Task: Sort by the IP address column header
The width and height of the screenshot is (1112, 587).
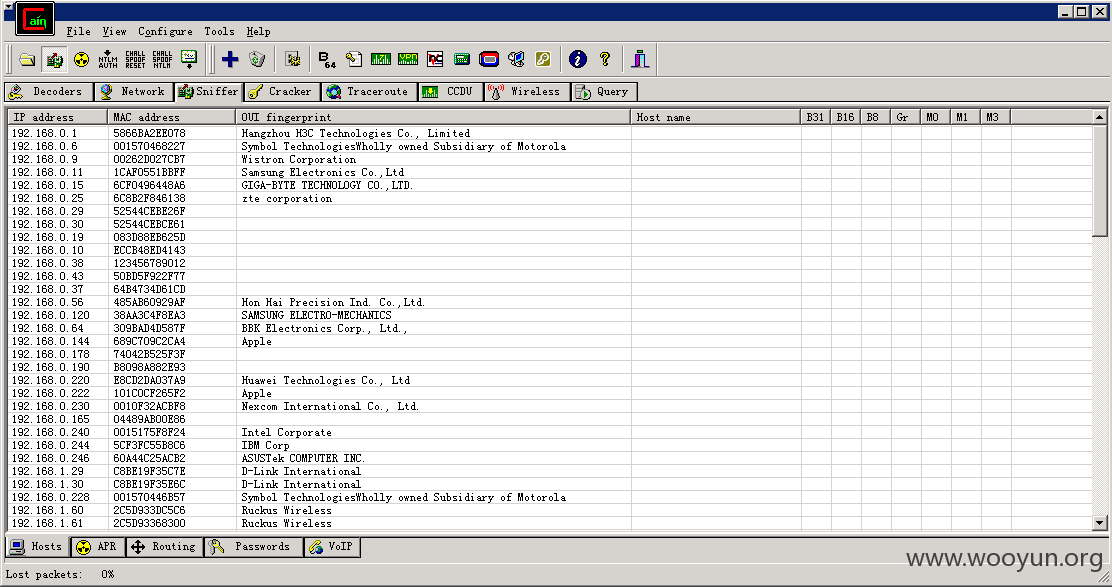Action: click(x=57, y=117)
